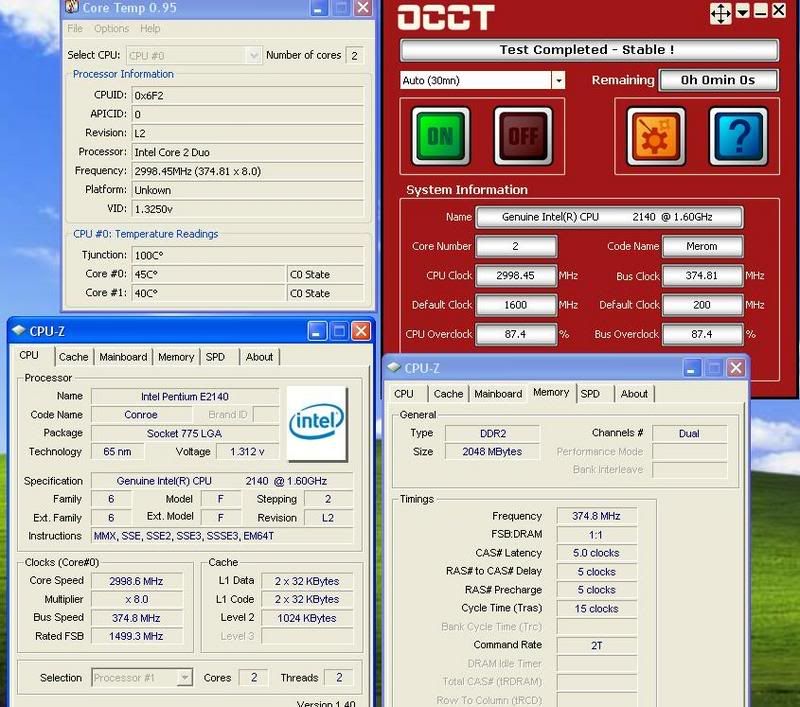Click the Remaining time field in OCCT
The image size is (800, 707).
(x=718, y=80)
